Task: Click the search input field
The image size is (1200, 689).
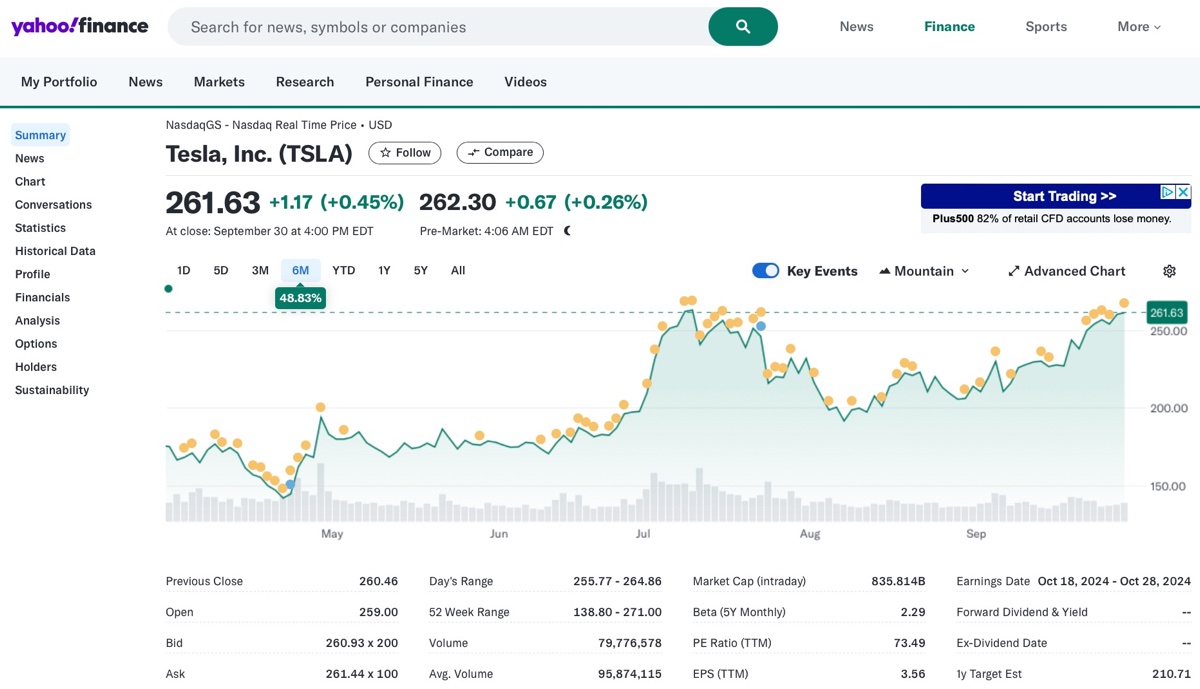Action: (440, 27)
